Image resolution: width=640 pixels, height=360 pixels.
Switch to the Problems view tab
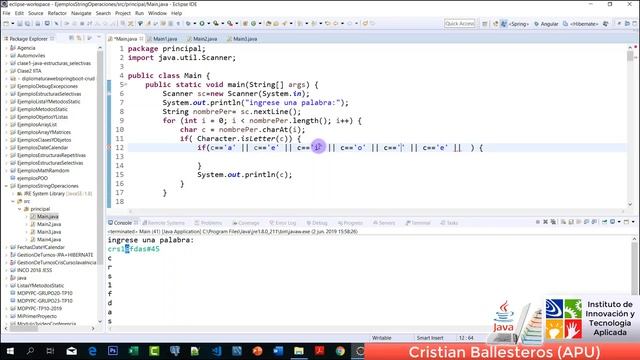coord(208,223)
